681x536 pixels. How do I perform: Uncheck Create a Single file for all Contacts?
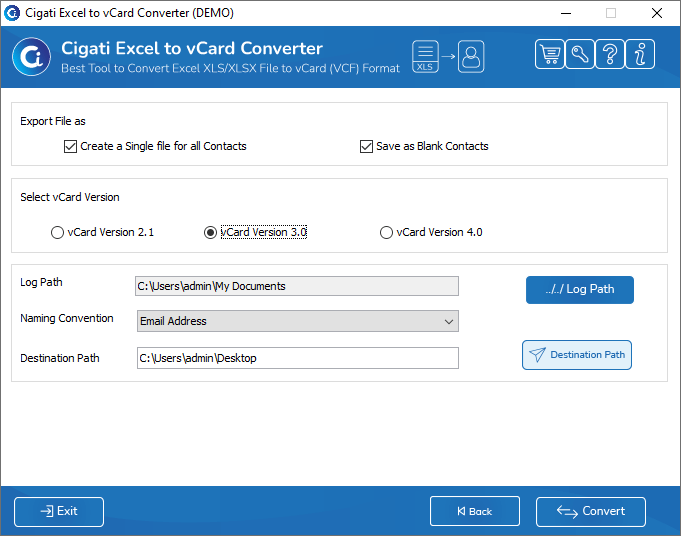pos(70,146)
